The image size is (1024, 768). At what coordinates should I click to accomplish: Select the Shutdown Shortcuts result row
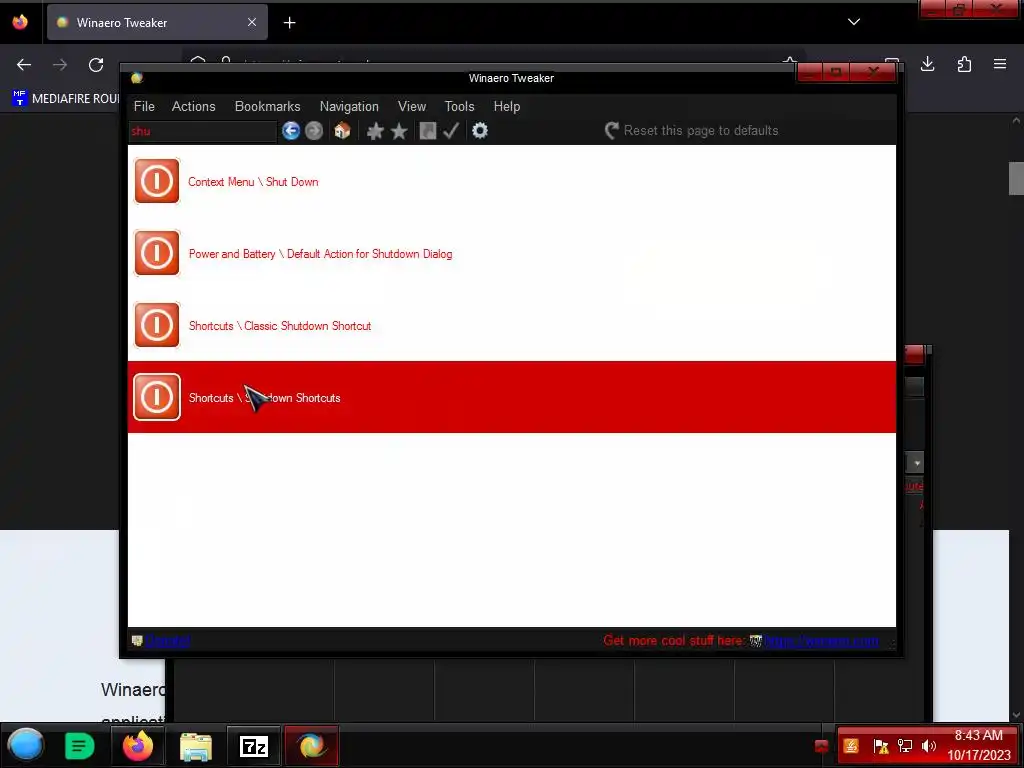[x=511, y=397]
